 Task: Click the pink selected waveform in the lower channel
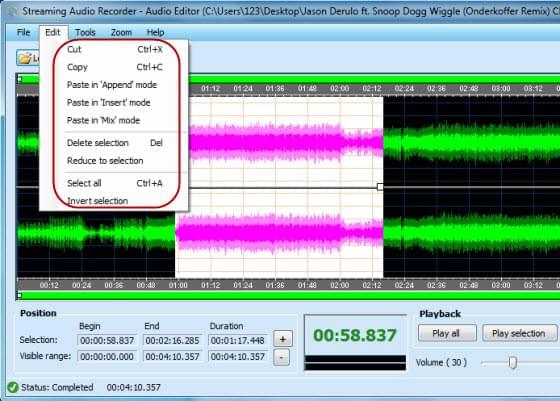279,233
